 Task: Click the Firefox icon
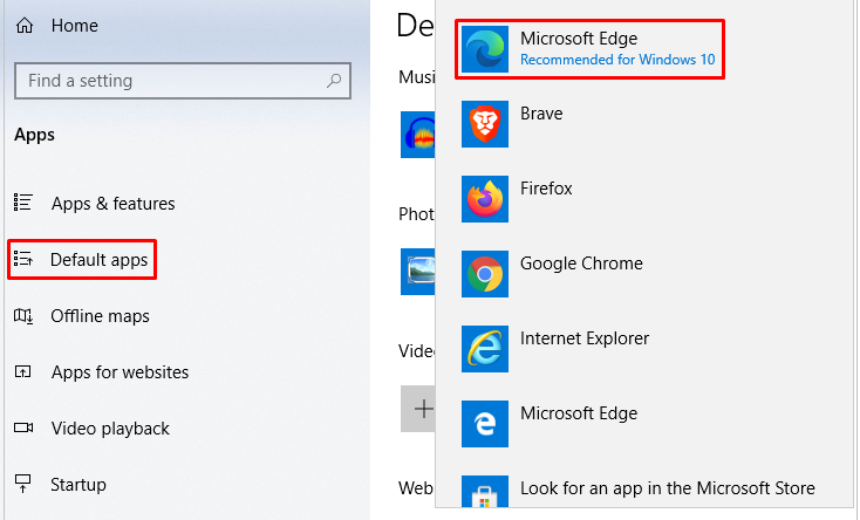pos(485,199)
